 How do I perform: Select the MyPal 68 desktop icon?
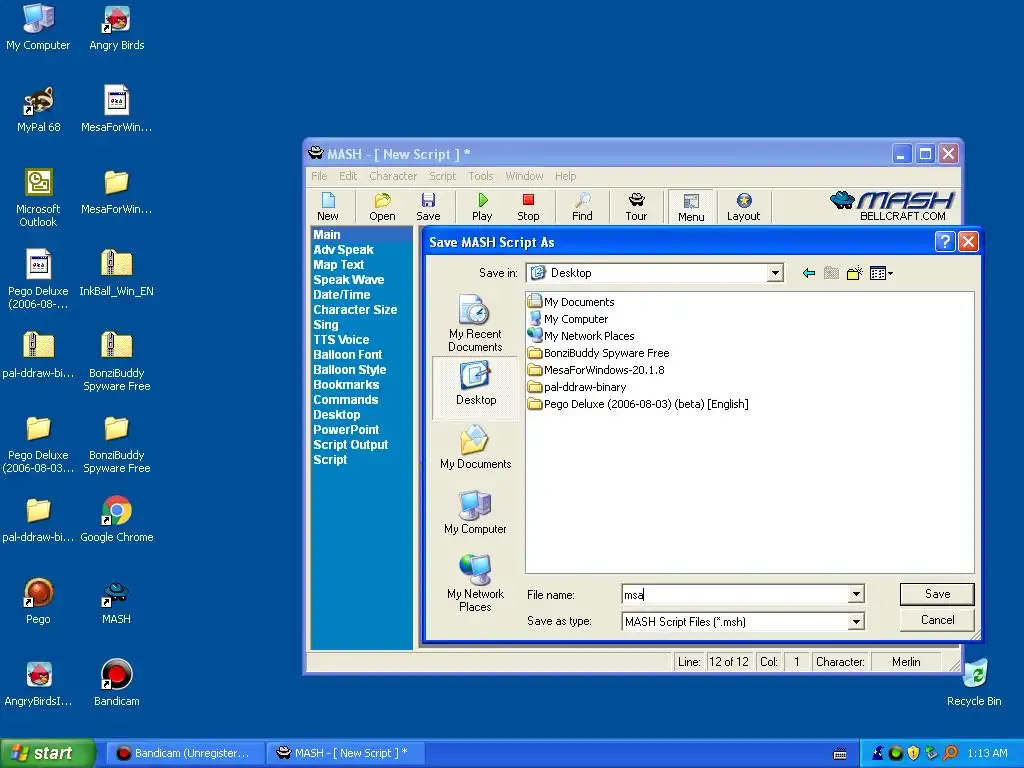(39, 109)
